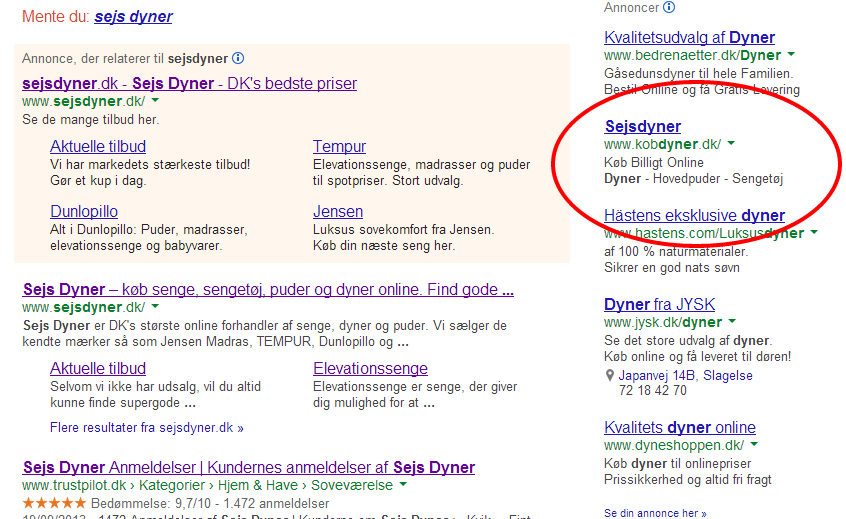
Task: Click 'sejs dyner' spelling suggestion link
Action: click(133, 17)
